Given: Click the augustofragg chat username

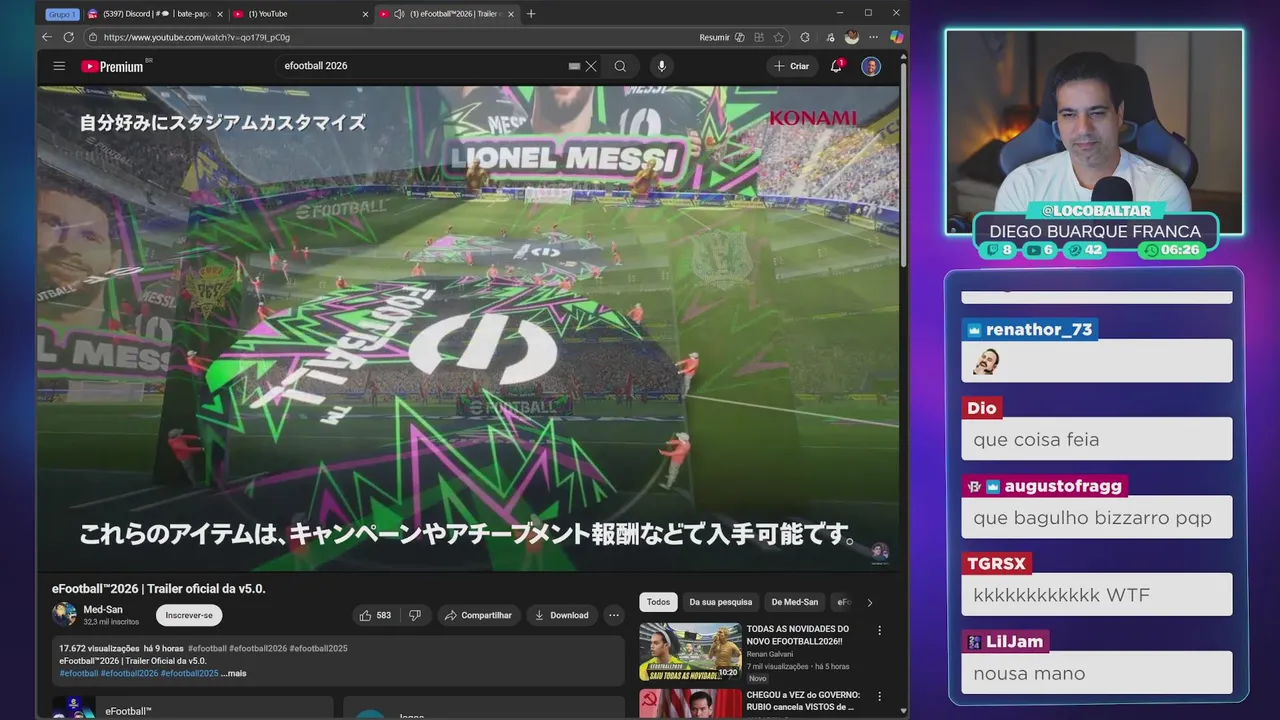Looking at the screenshot, I should (1063, 486).
